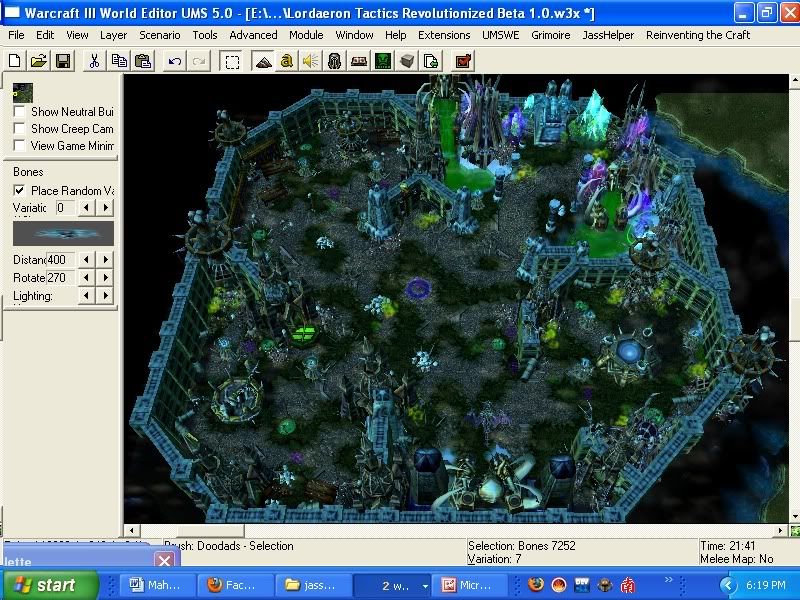
Task: Toggle View Game Minimap checkbox
Action: click(19, 145)
